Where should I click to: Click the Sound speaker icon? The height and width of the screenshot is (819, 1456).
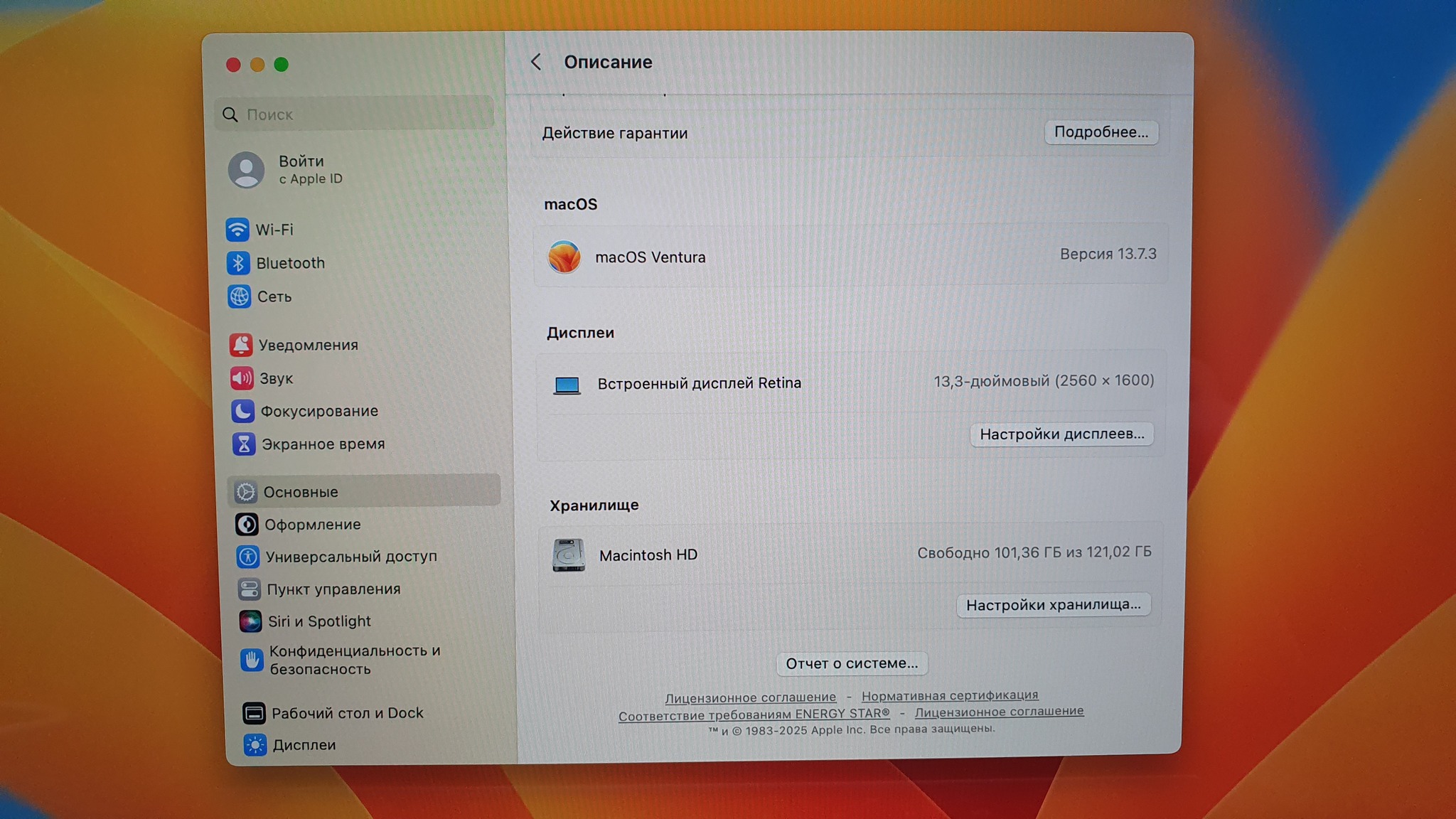pyautogui.click(x=242, y=378)
